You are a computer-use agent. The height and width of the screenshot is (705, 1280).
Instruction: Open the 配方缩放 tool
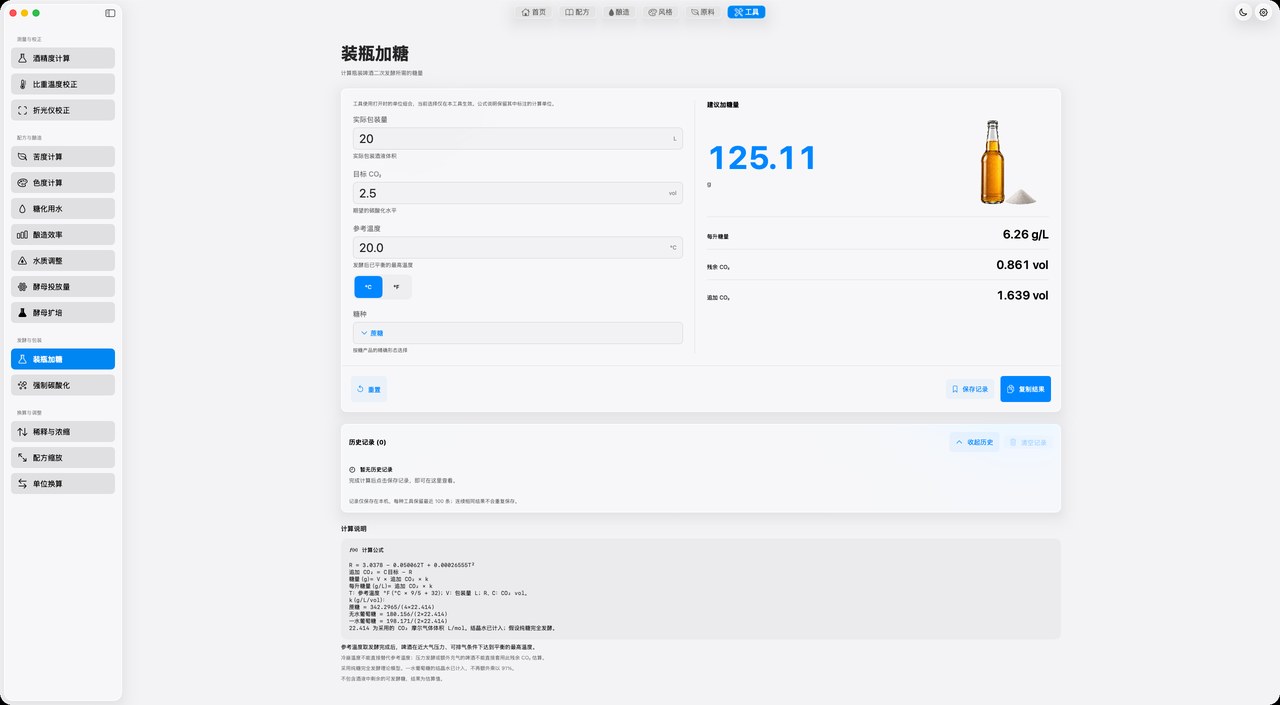tap(63, 458)
